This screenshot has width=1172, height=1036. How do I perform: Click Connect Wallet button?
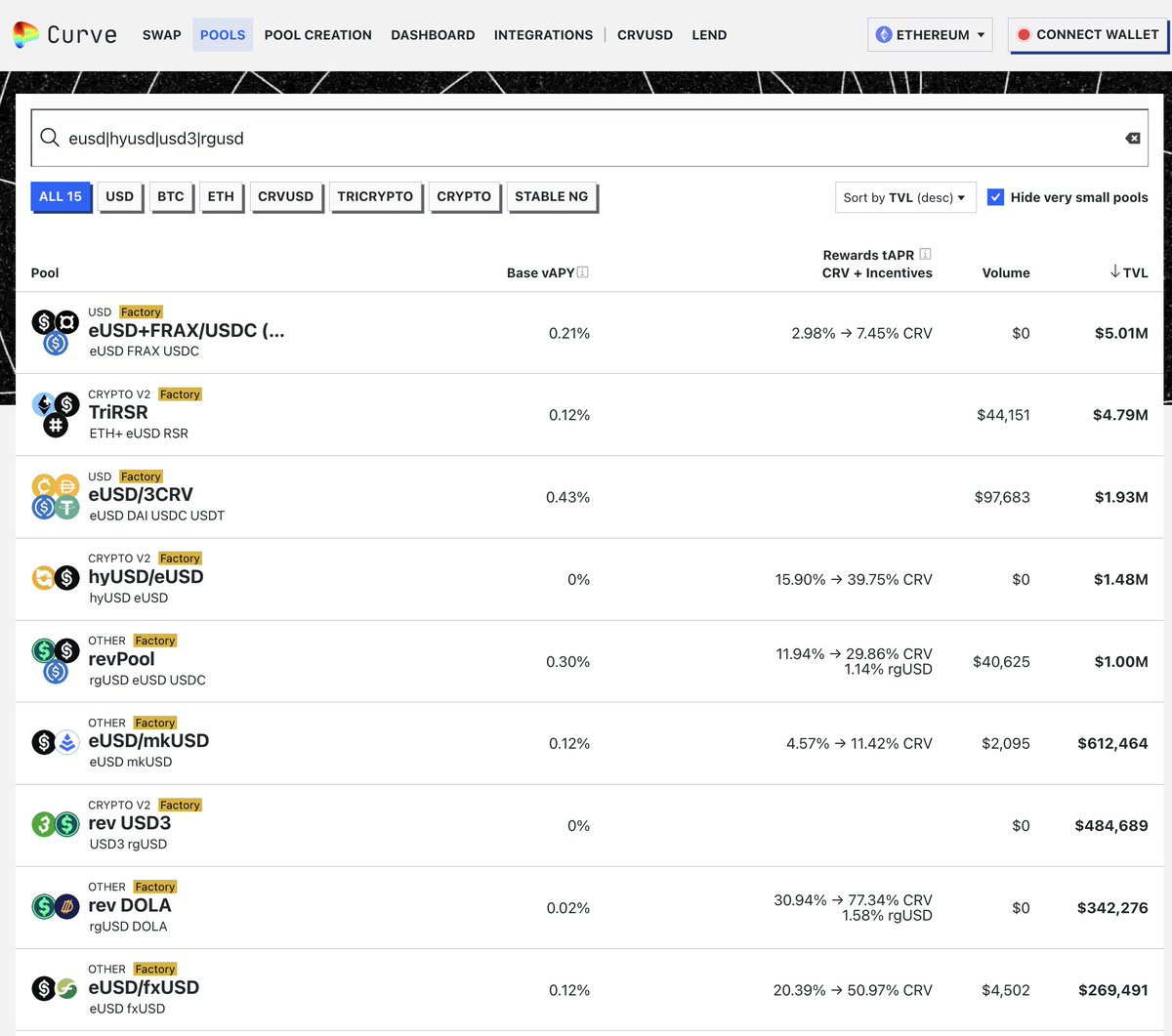(x=1088, y=34)
